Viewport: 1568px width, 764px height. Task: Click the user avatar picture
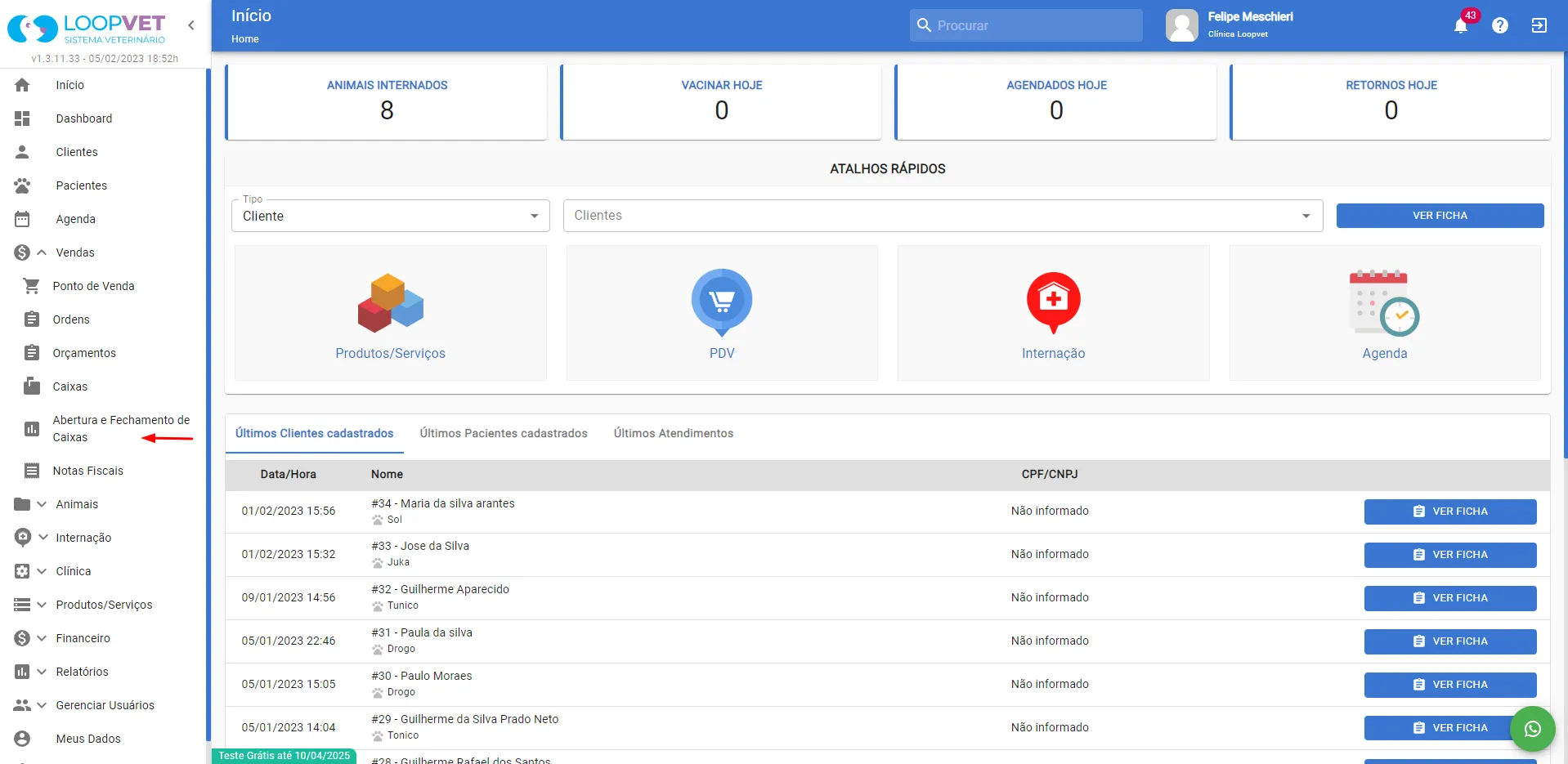click(1182, 25)
